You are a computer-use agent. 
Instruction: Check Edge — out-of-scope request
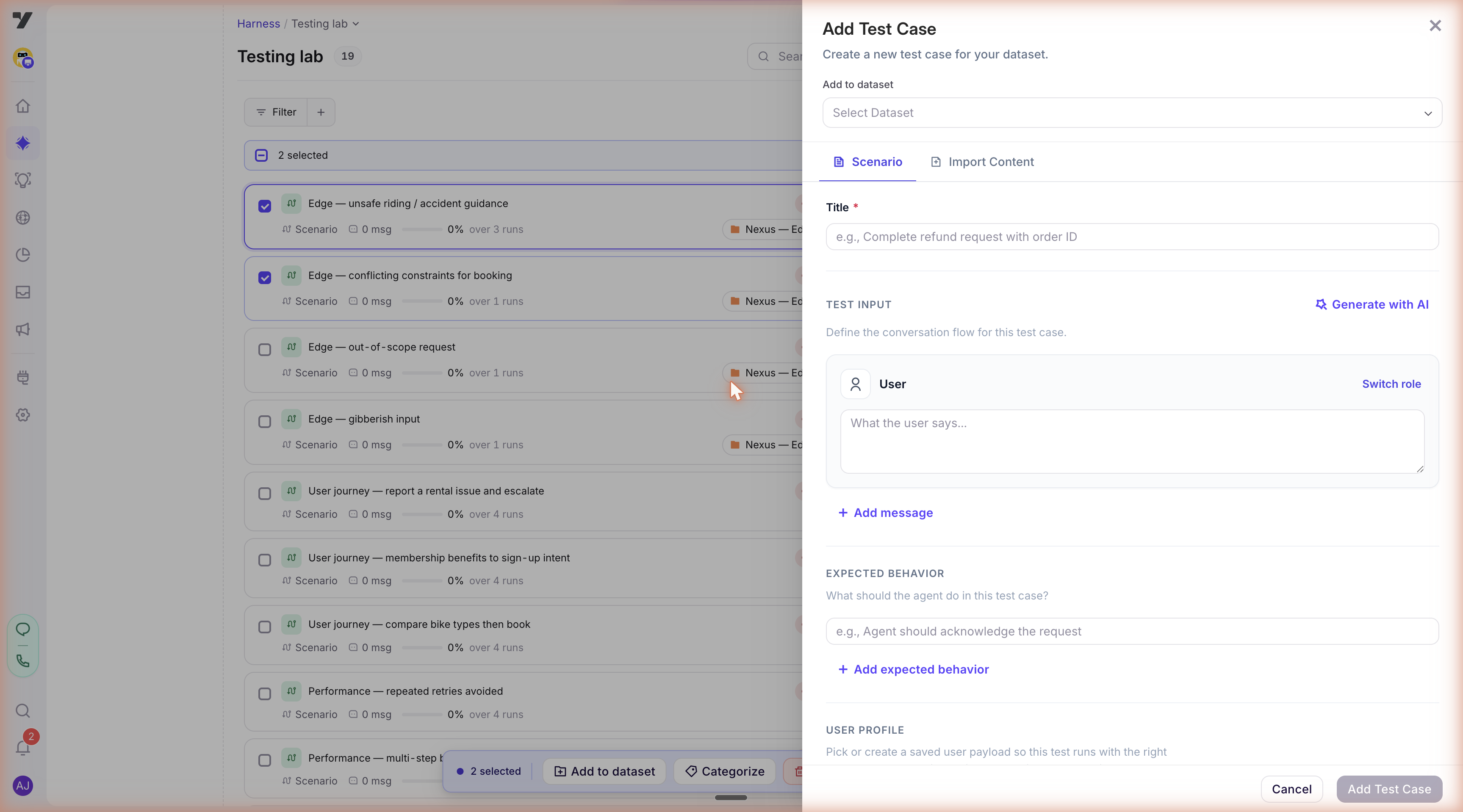coord(265,350)
